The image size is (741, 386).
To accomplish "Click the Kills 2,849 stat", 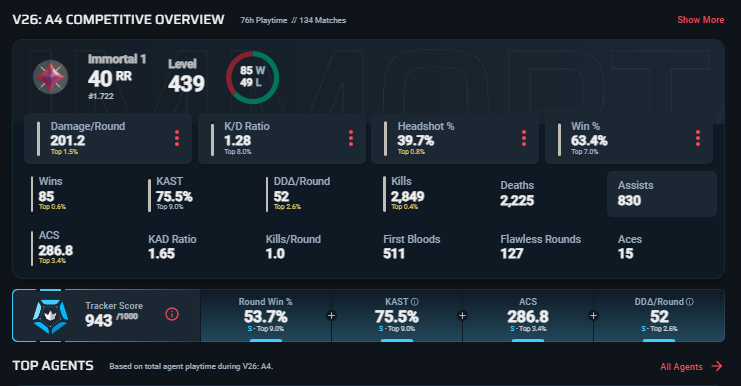I will point(405,194).
